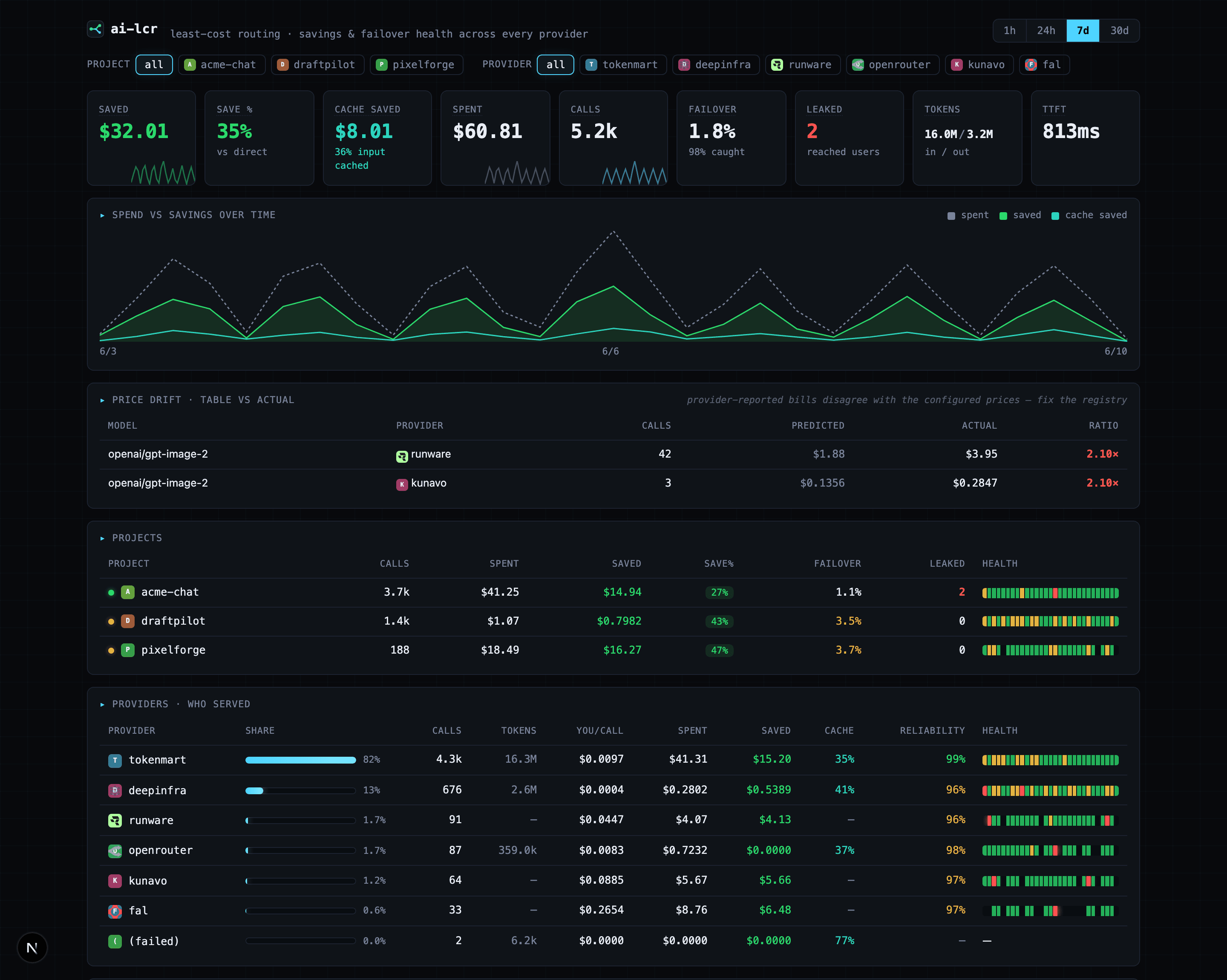Select the 'all' project filter chip
1227x980 pixels.
click(x=154, y=65)
